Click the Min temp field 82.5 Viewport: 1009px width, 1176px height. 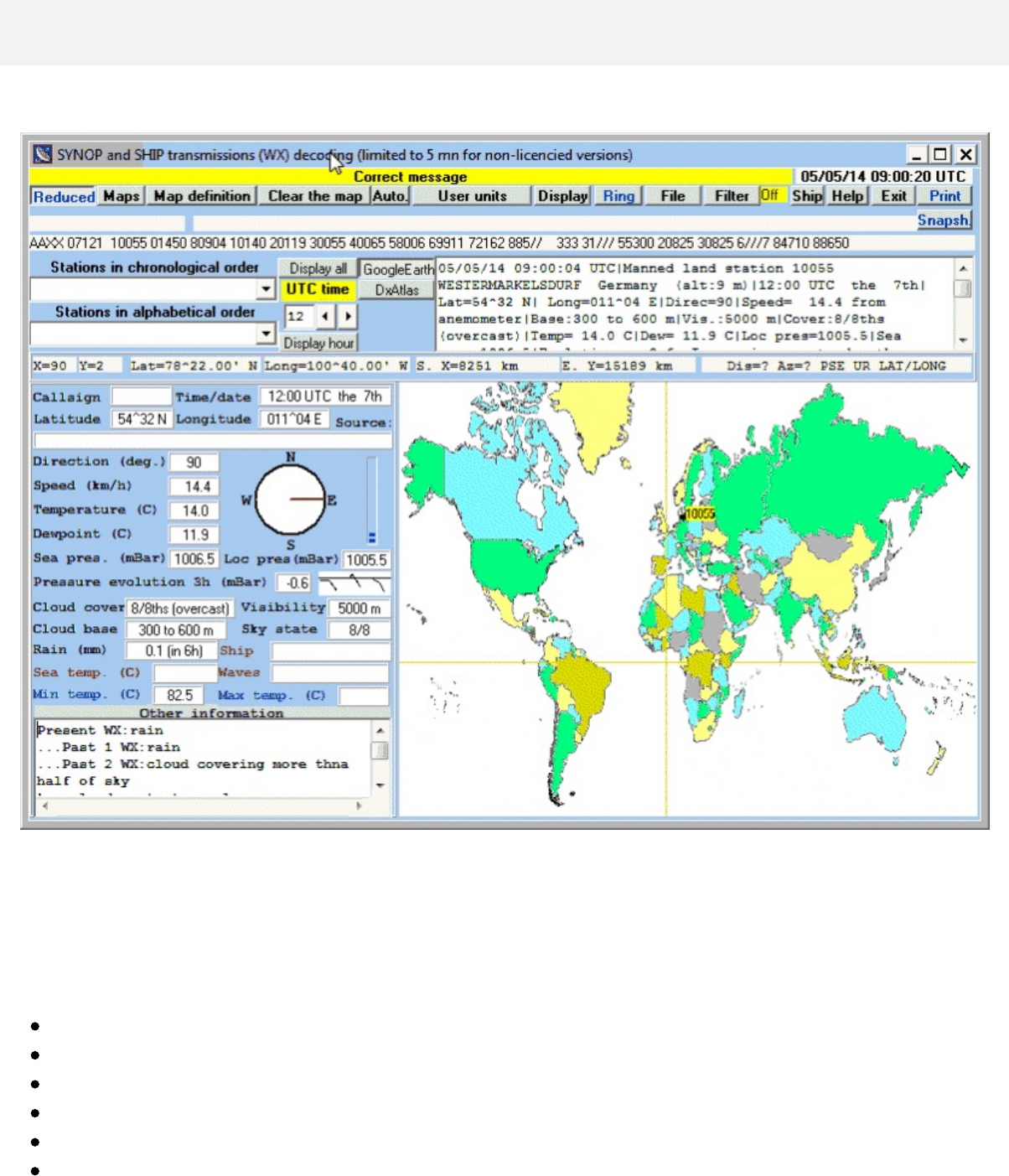(x=179, y=696)
